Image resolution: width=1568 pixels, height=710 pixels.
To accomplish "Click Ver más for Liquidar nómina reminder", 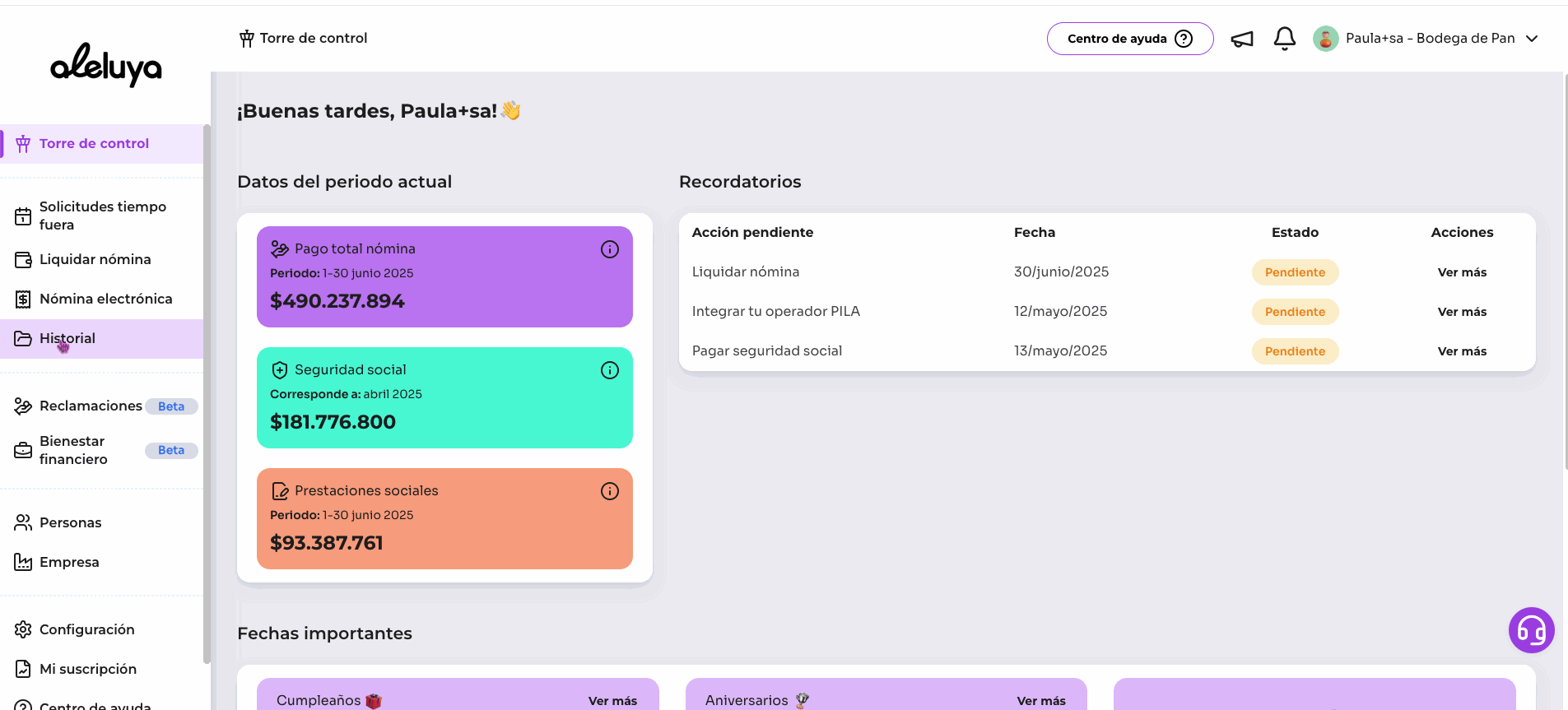I will coord(1462,272).
